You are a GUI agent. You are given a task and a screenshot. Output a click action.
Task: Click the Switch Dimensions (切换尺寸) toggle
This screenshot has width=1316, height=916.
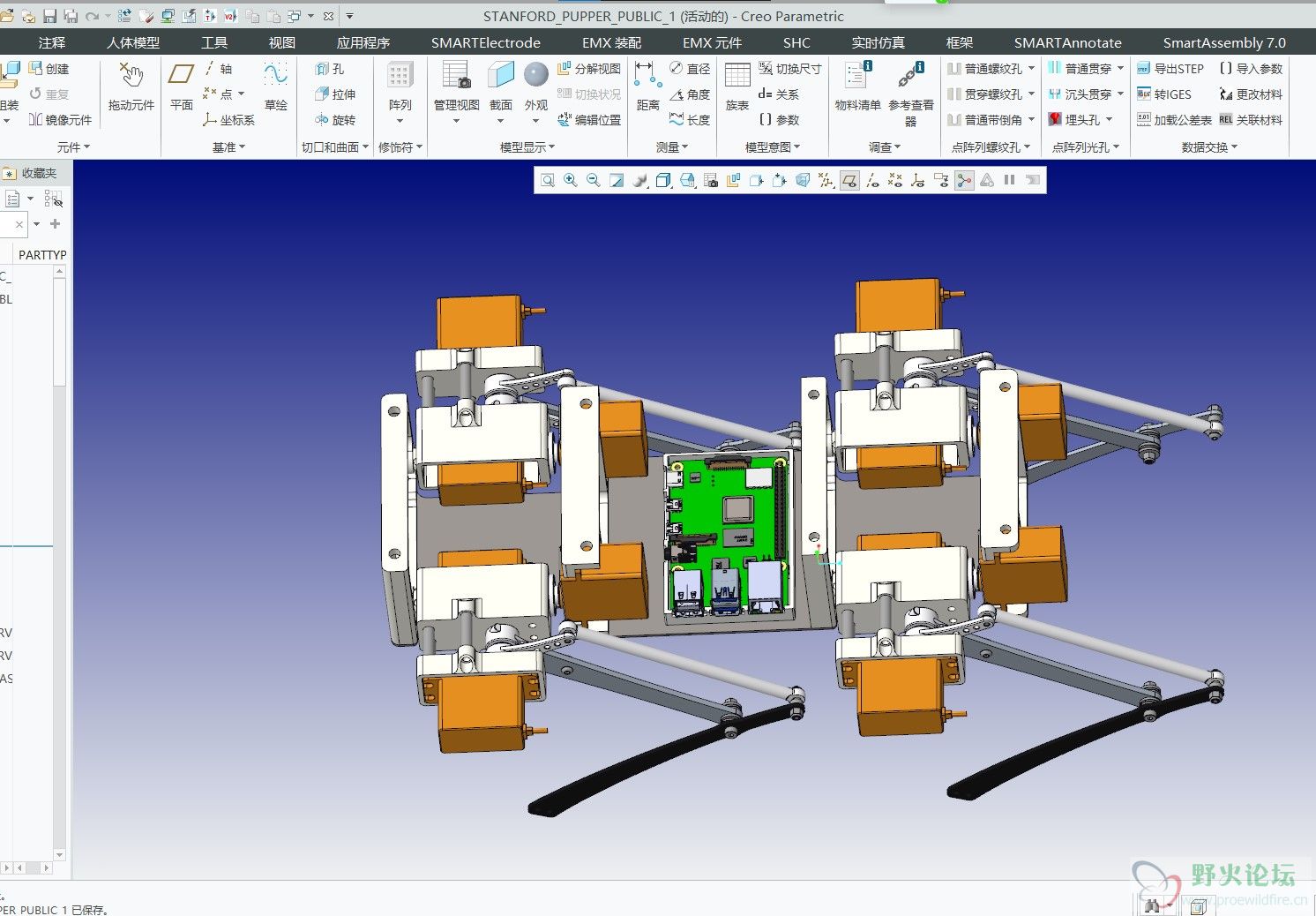click(790, 69)
